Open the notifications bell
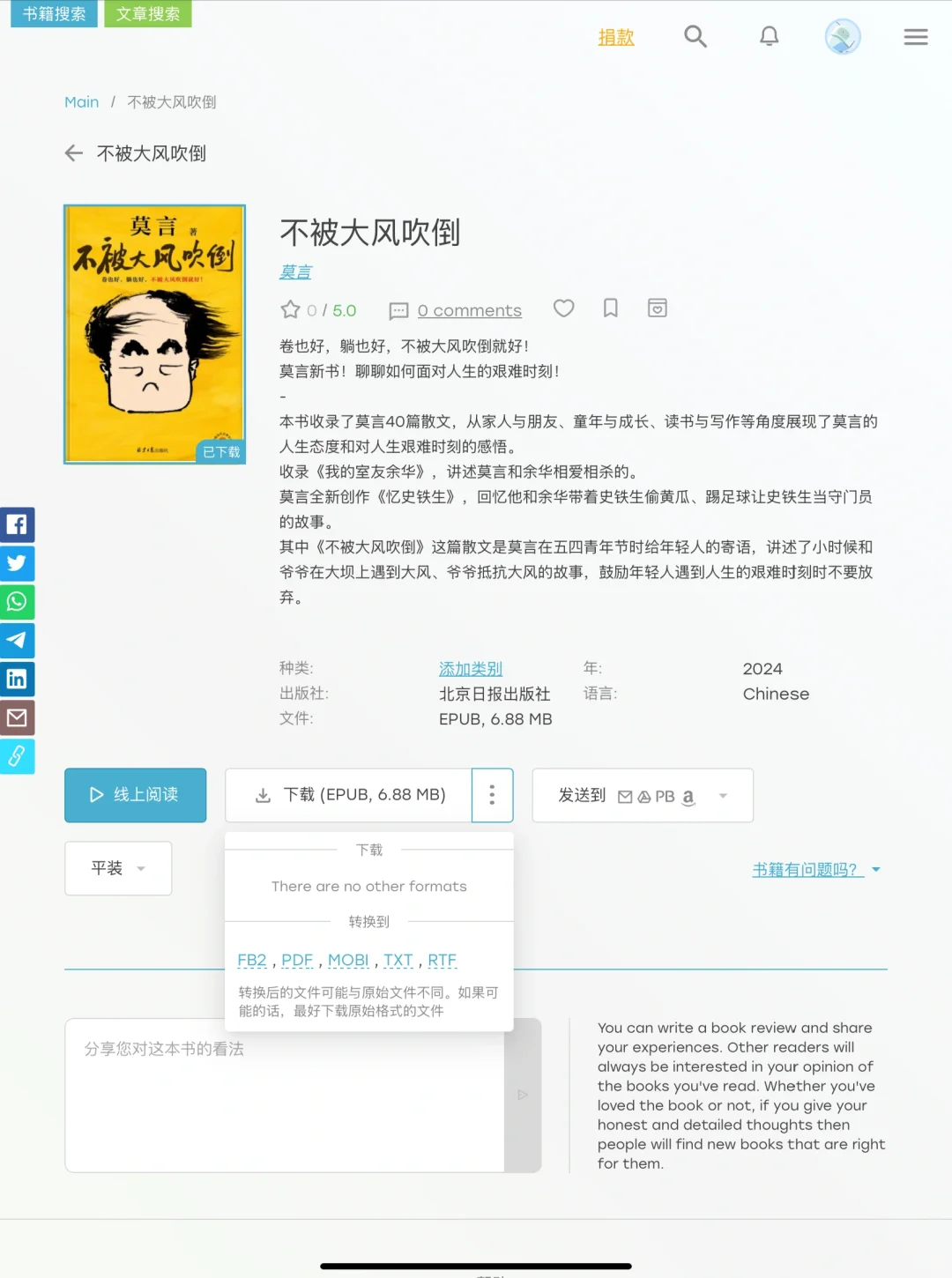952x1278 pixels. point(770,36)
